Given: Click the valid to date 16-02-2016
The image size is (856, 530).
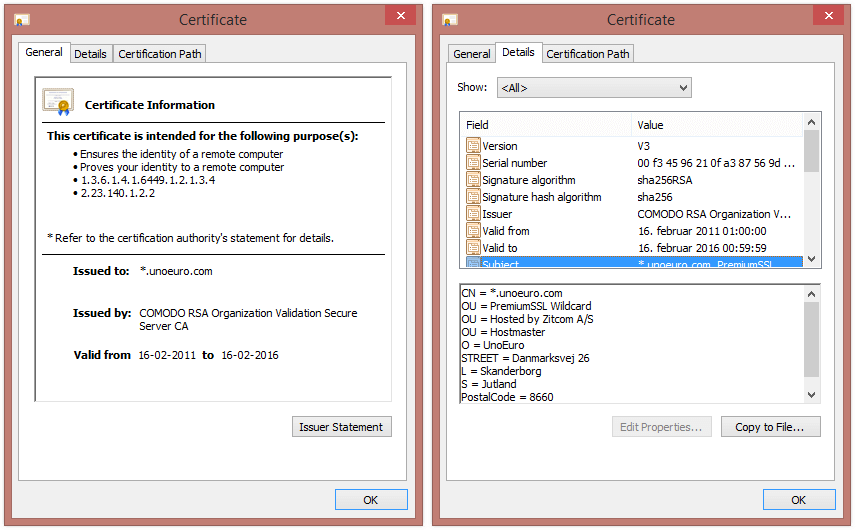Looking at the screenshot, I should (250, 355).
